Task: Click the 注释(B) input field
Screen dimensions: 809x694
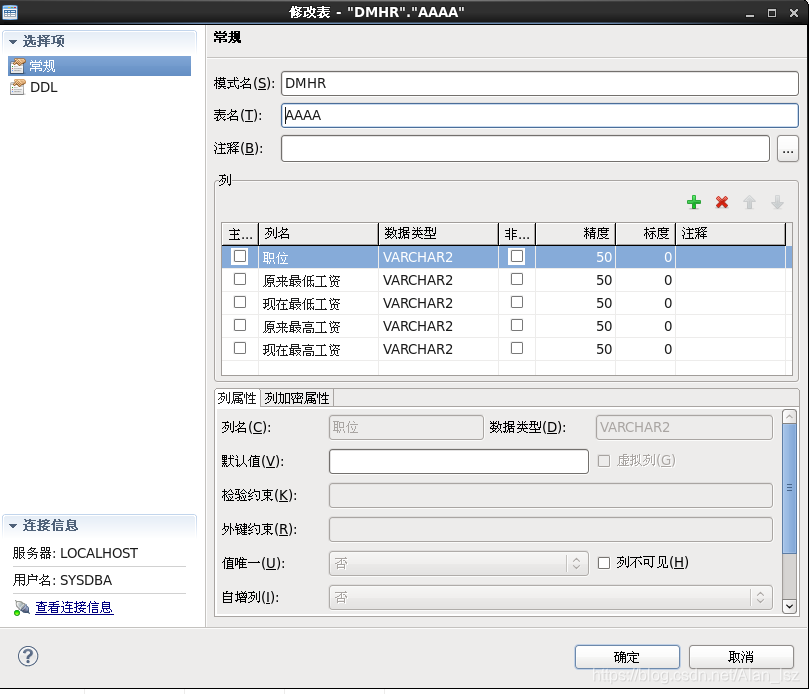Action: (525, 149)
